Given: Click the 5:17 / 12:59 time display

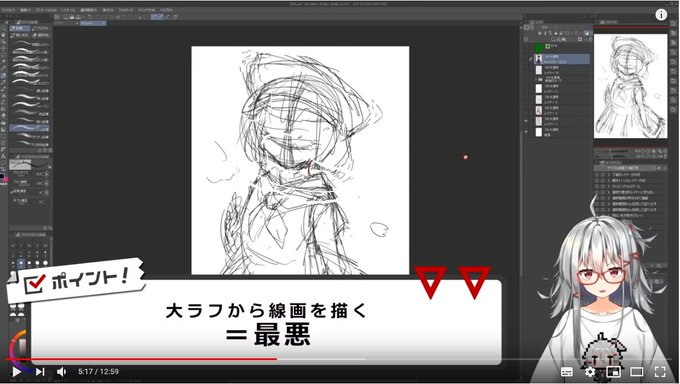Looking at the screenshot, I should 98,371.
